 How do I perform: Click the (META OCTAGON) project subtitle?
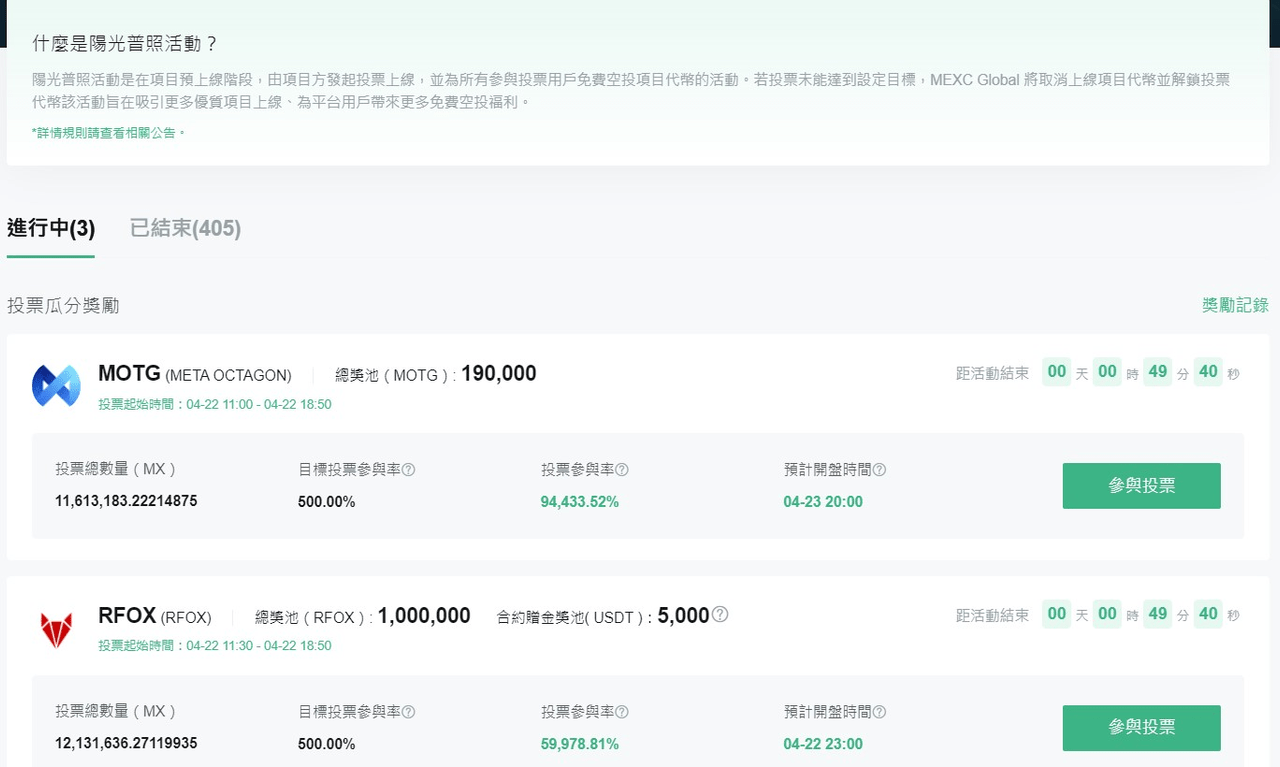point(228,376)
